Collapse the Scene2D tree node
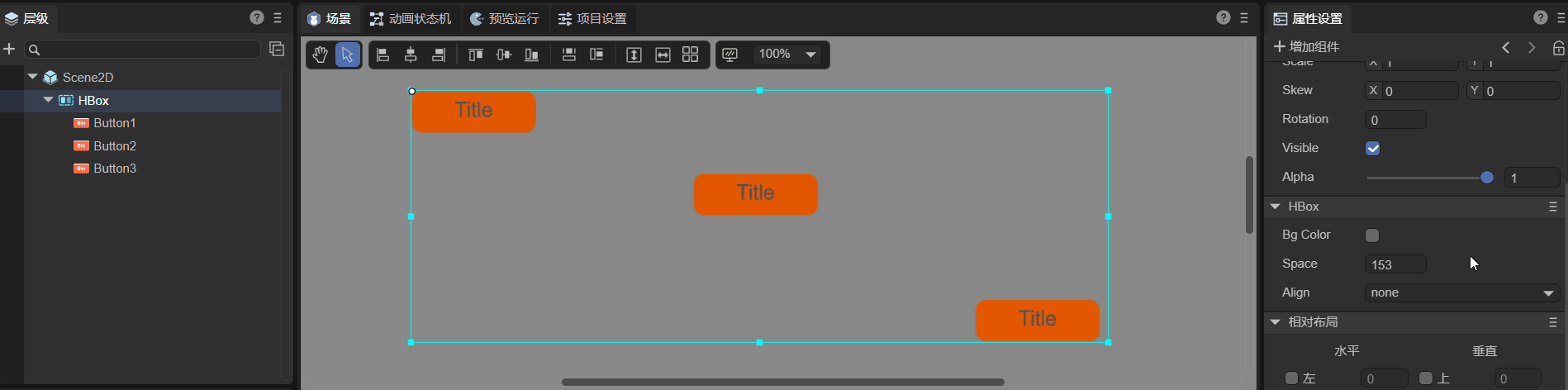Screen dimensions: 1568x390 click(x=33, y=77)
